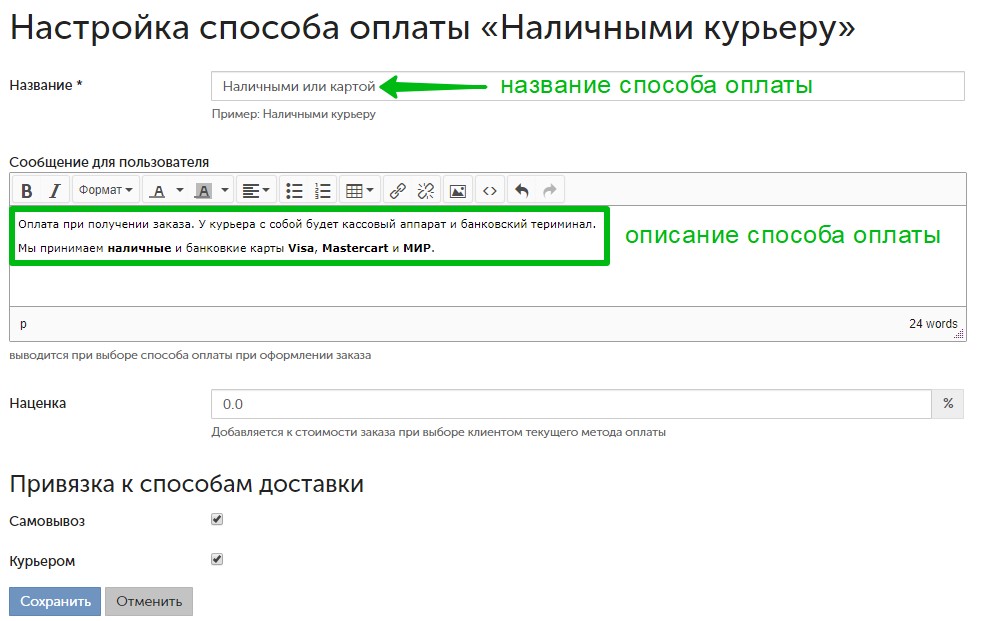
Task: Undo last edit arrow icon
Action: coord(522,190)
